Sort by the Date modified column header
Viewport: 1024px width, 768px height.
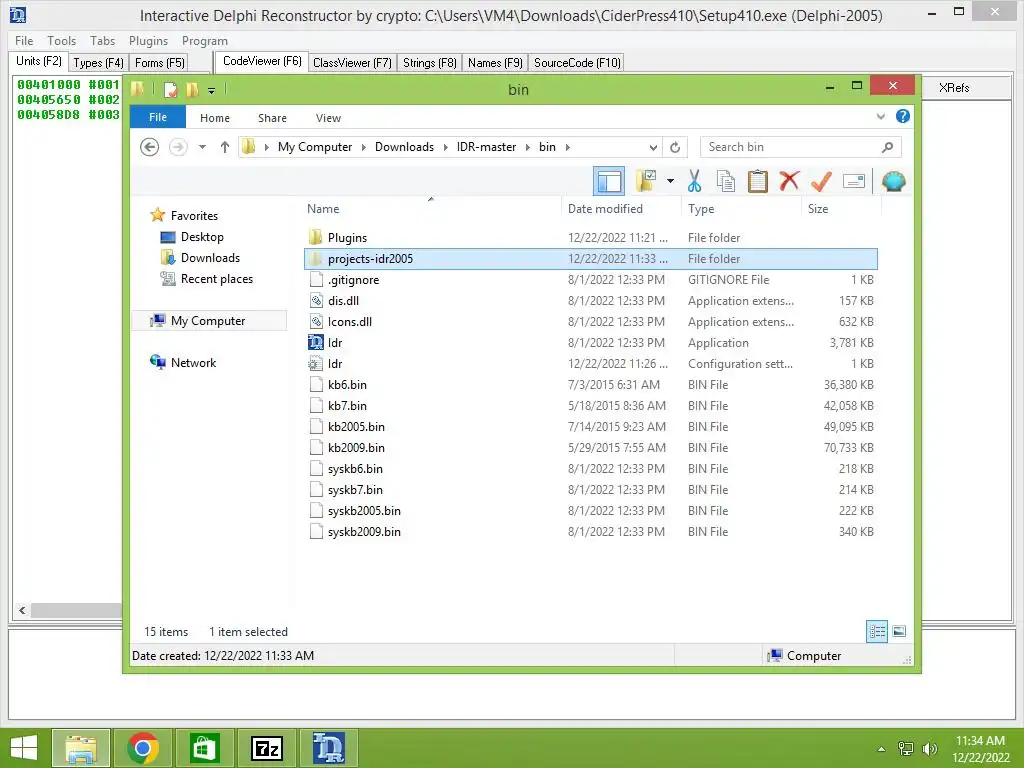pos(605,209)
